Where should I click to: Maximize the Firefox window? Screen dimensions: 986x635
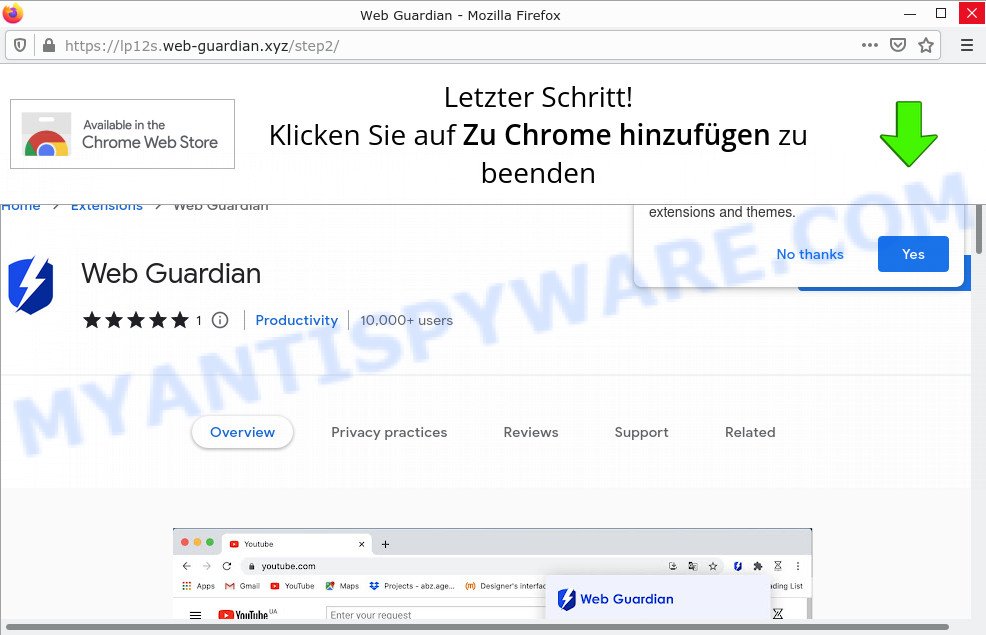941,13
